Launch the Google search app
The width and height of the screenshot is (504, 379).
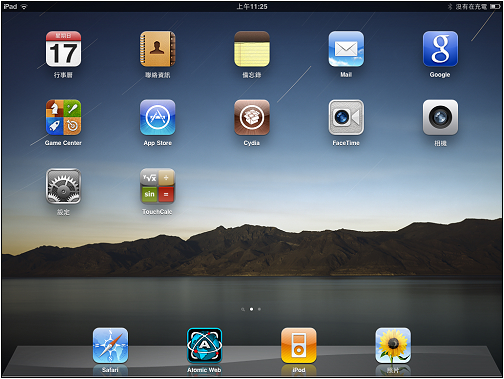pyautogui.click(x=440, y=49)
